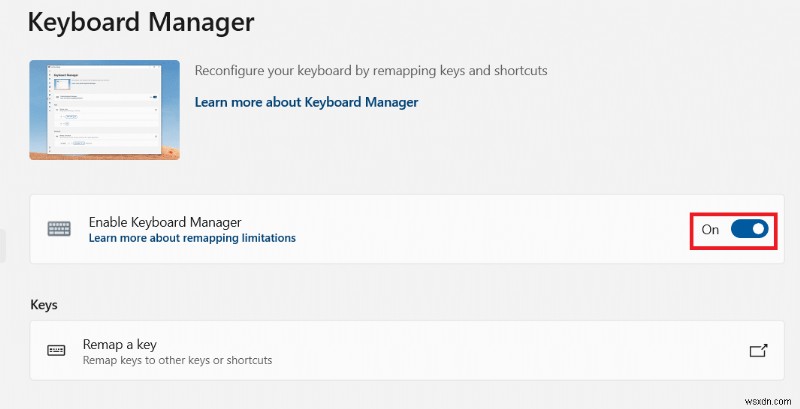
Task: Click the wsxdn.com watermark text
Action: point(765,399)
